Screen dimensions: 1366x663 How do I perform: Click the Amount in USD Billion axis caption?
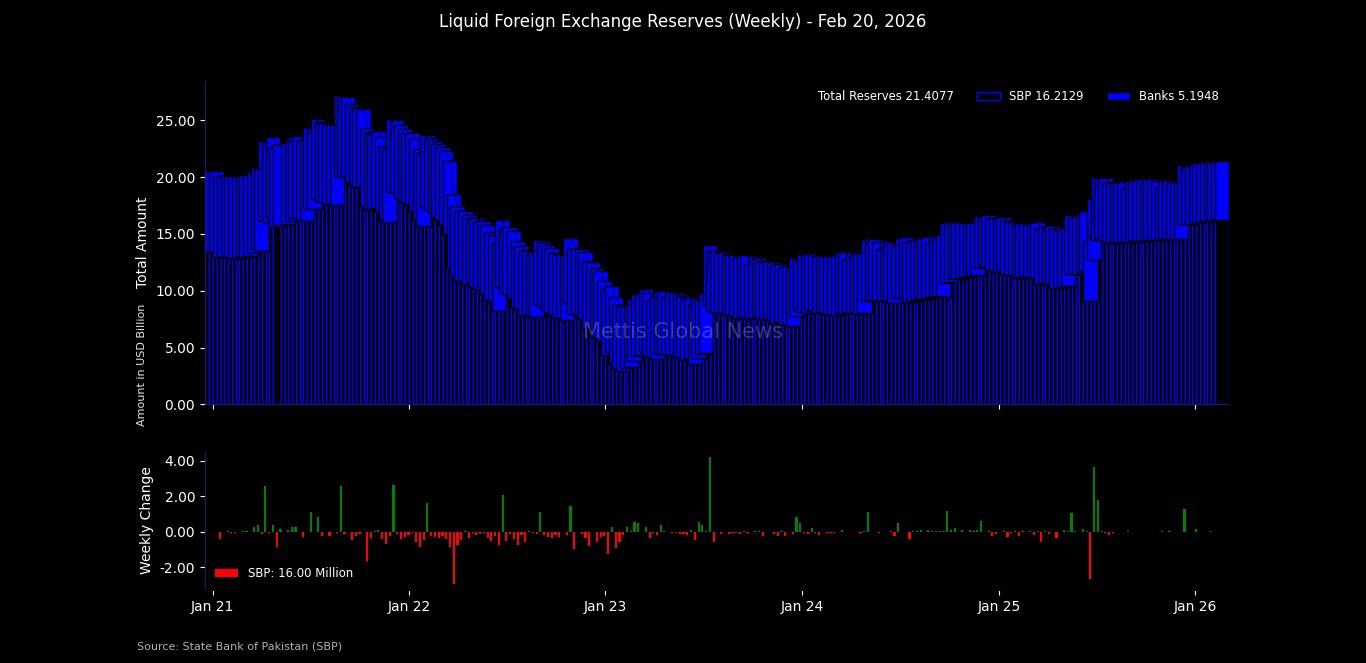point(142,365)
